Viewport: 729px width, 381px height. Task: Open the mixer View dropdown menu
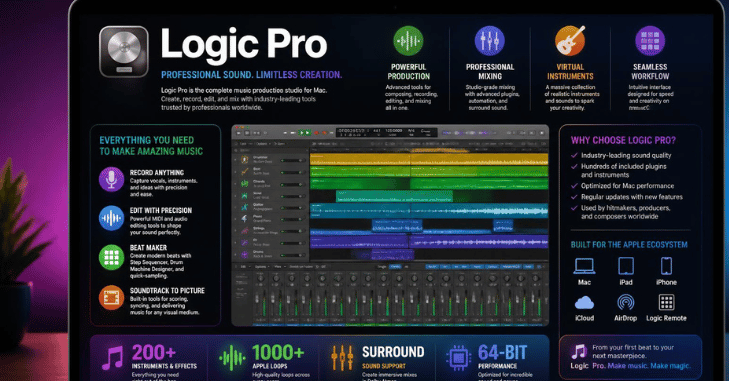pos(280,267)
